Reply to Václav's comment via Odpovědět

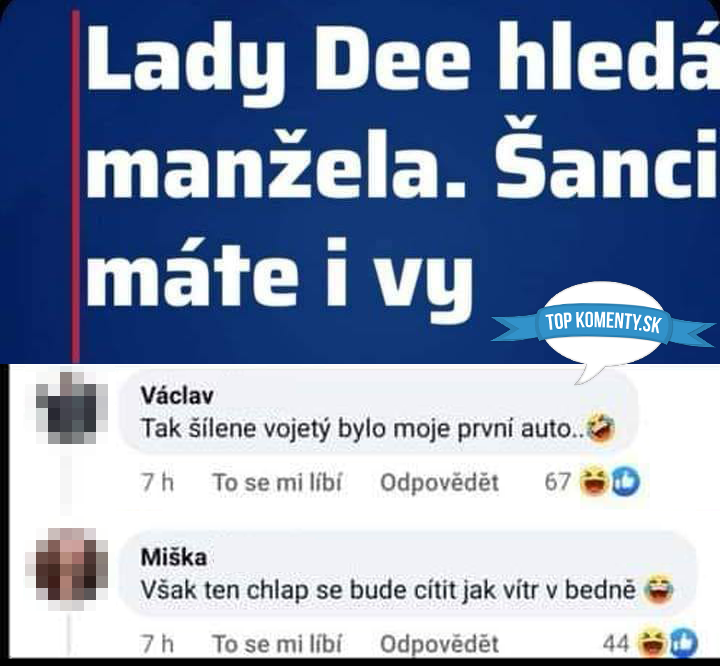coord(439,483)
